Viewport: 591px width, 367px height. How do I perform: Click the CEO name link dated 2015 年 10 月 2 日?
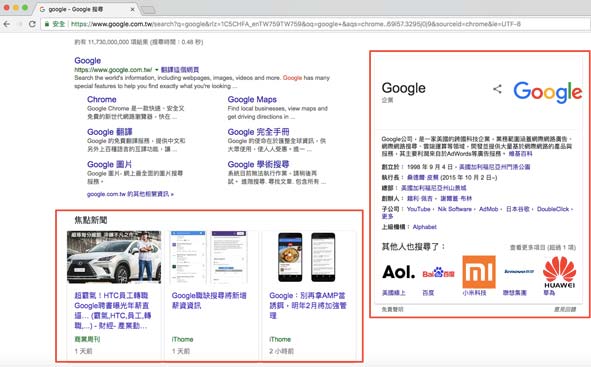point(423,177)
